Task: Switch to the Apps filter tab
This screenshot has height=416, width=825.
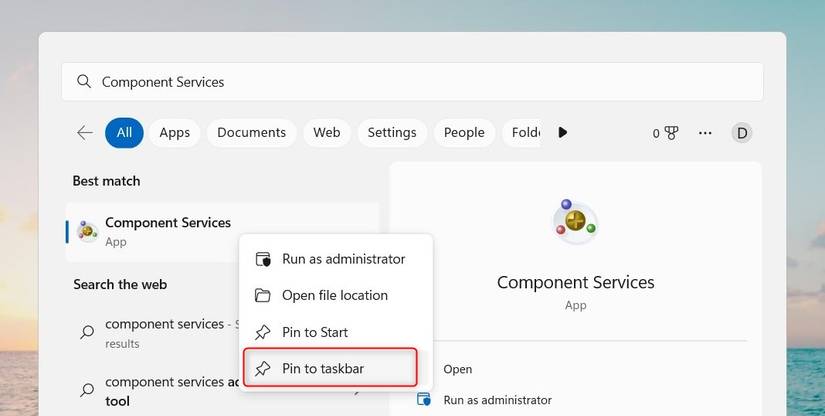Action: [175, 133]
